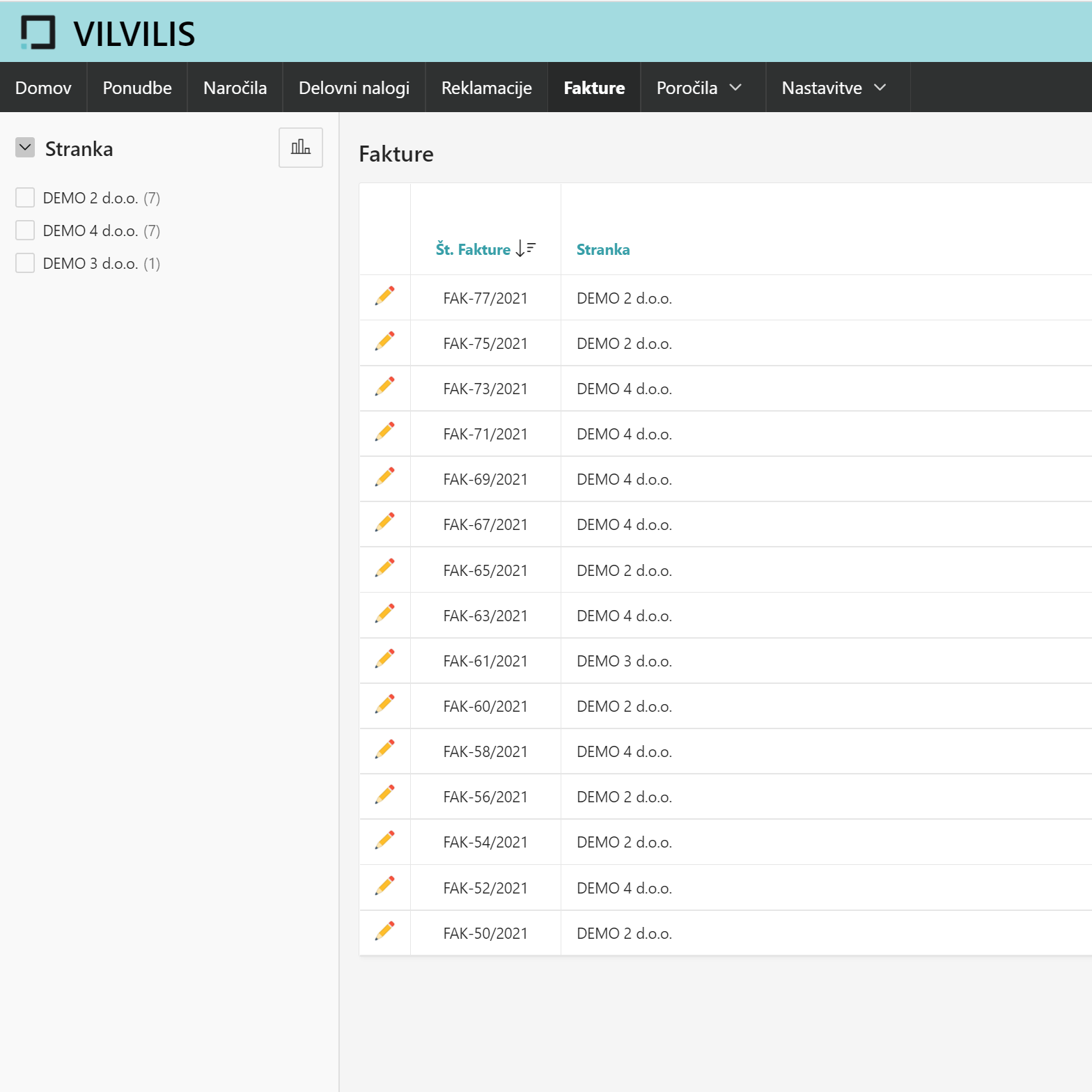Click the edit pencil for FAK-77/2021
Image resolution: width=1092 pixels, height=1092 pixels.
[x=384, y=297]
